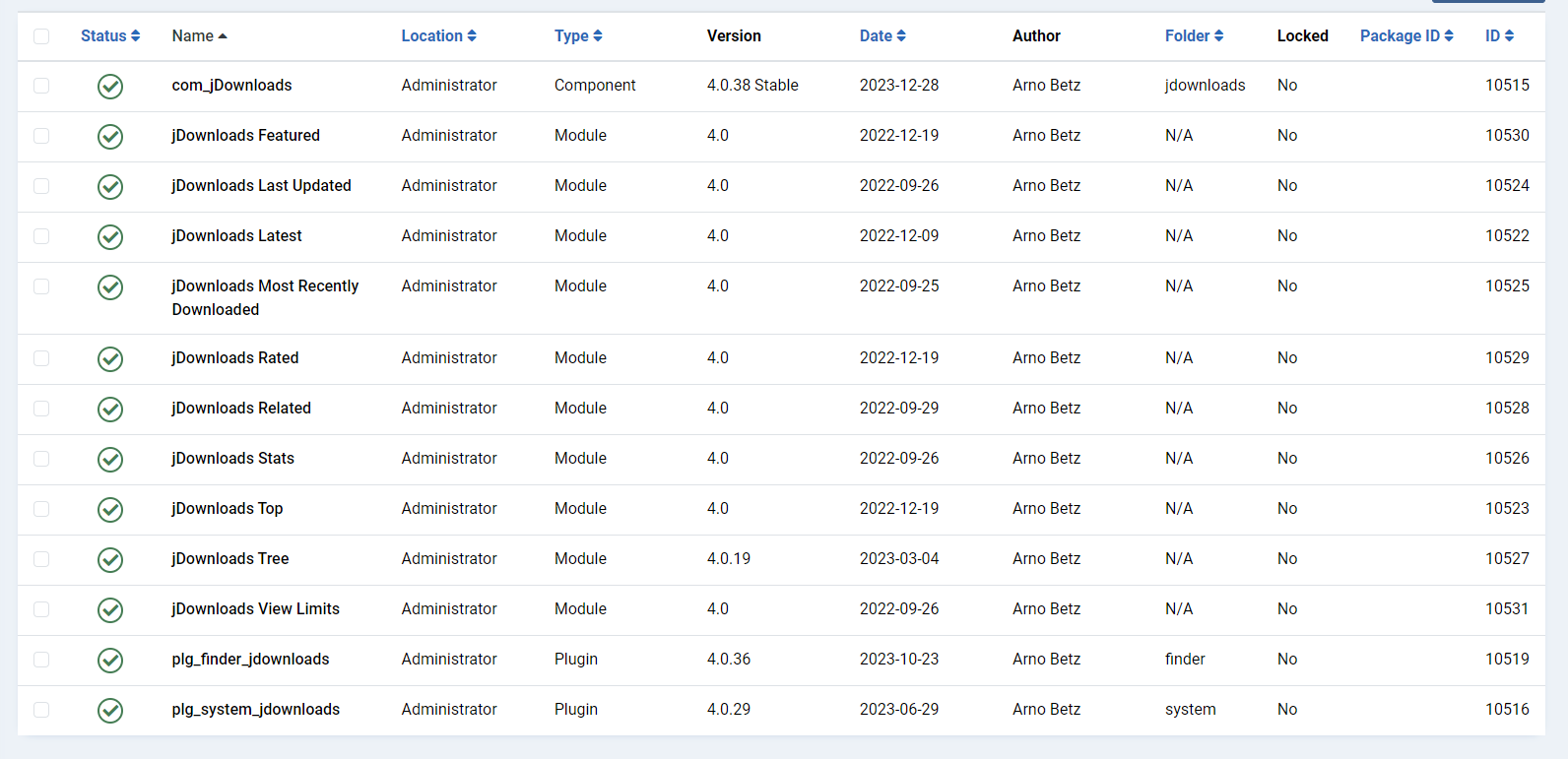Click date 2023-12-28 cell

(899, 86)
